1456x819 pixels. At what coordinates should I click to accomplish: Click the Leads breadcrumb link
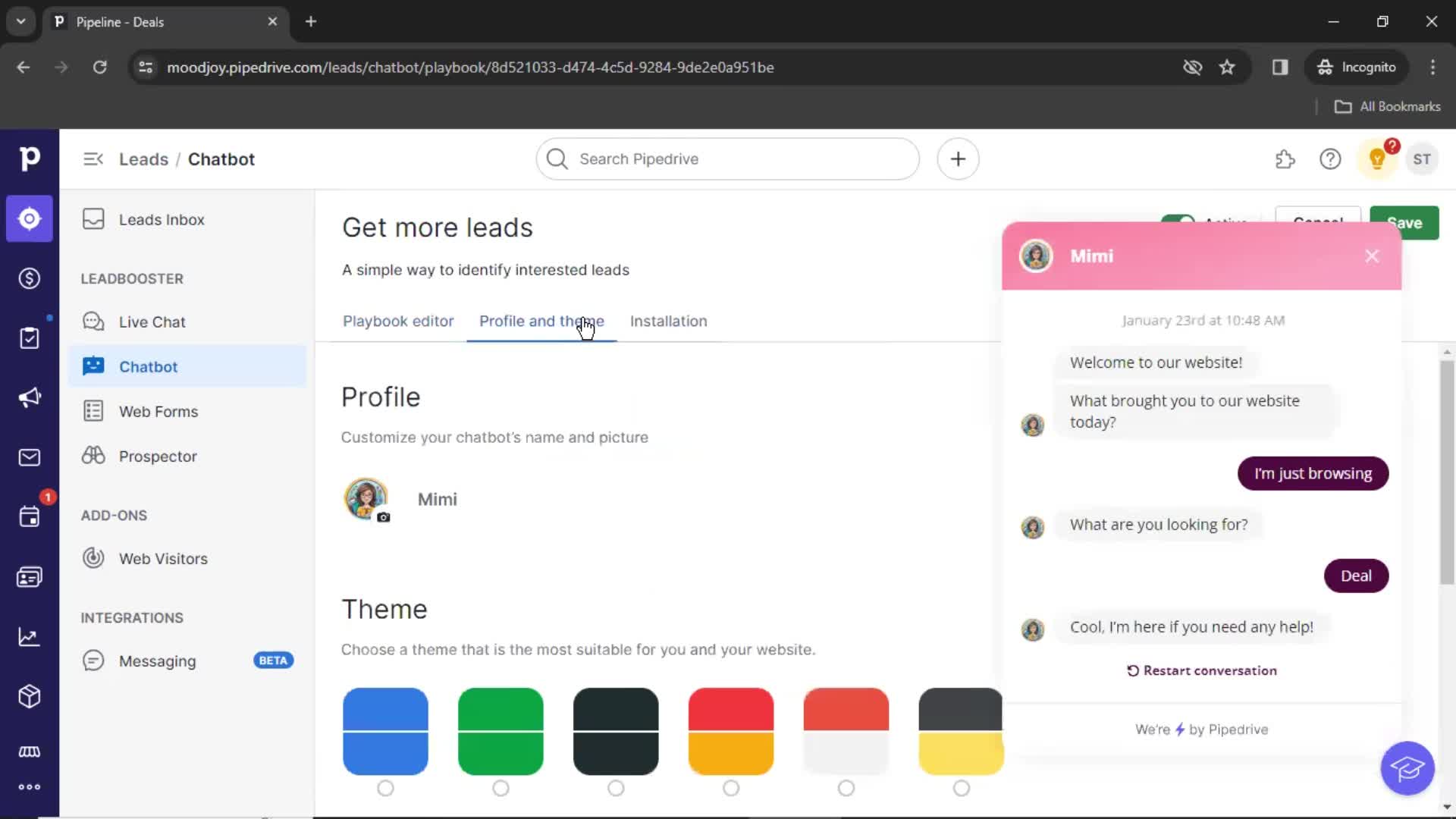point(143,159)
